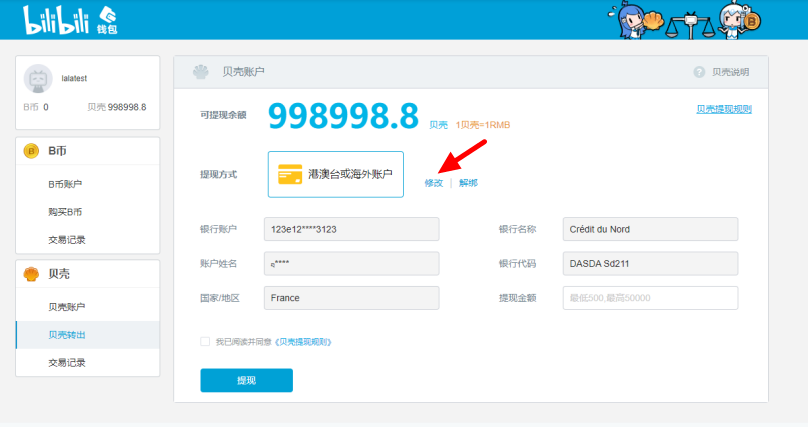
Task: Click the gray shell icon in 贝壳账户 header
Action: (200, 72)
